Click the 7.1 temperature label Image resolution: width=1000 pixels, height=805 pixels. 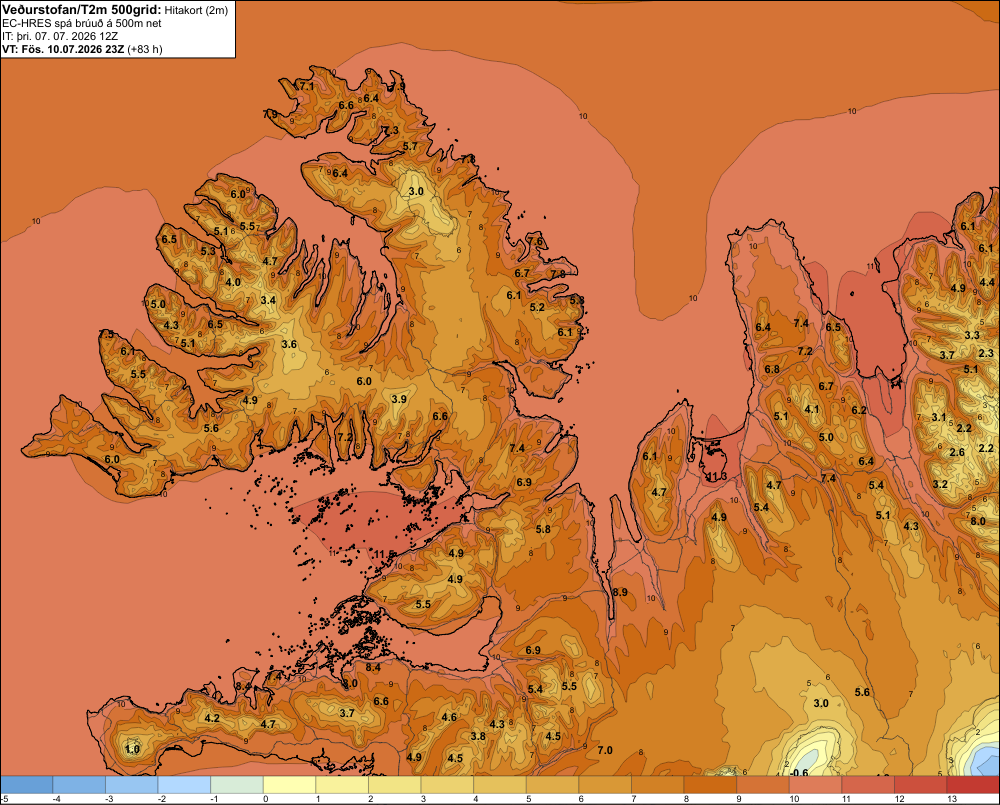tap(306, 86)
